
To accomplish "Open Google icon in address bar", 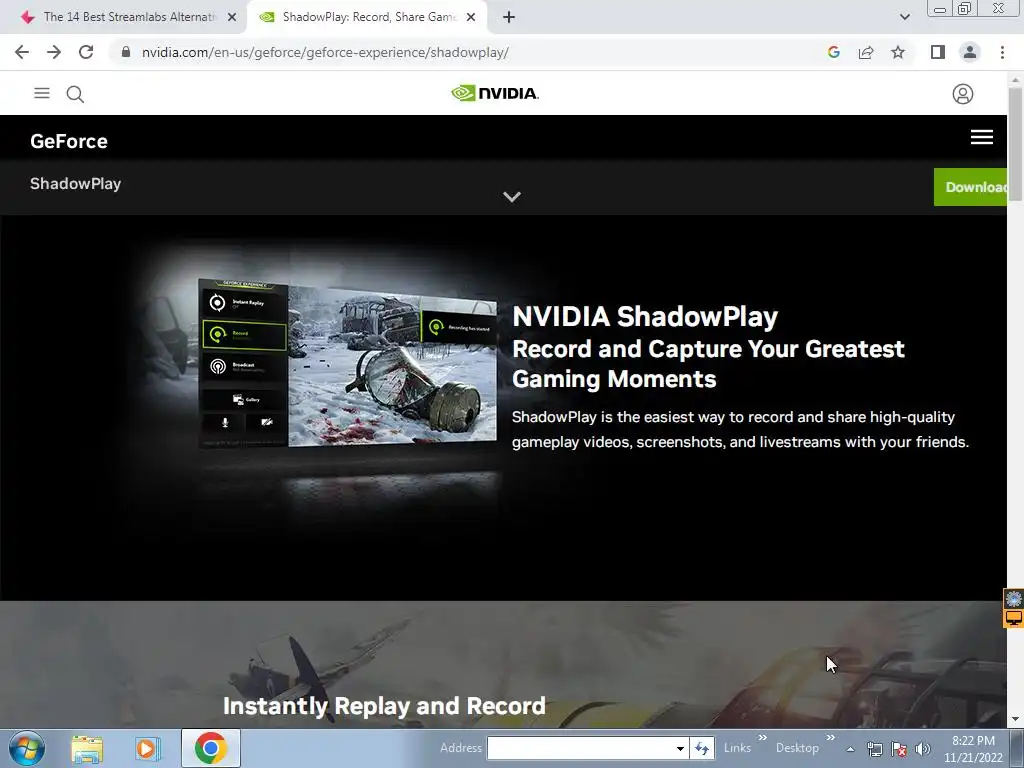I will 833,52.
